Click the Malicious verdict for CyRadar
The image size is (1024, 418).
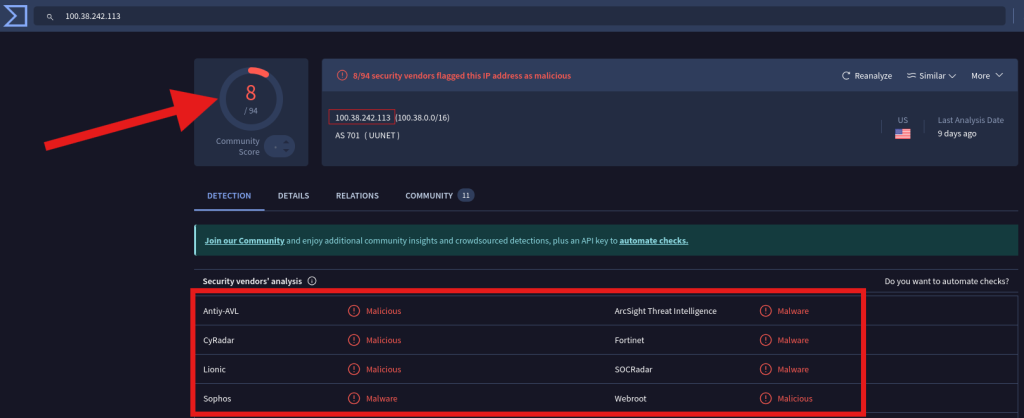383,340
